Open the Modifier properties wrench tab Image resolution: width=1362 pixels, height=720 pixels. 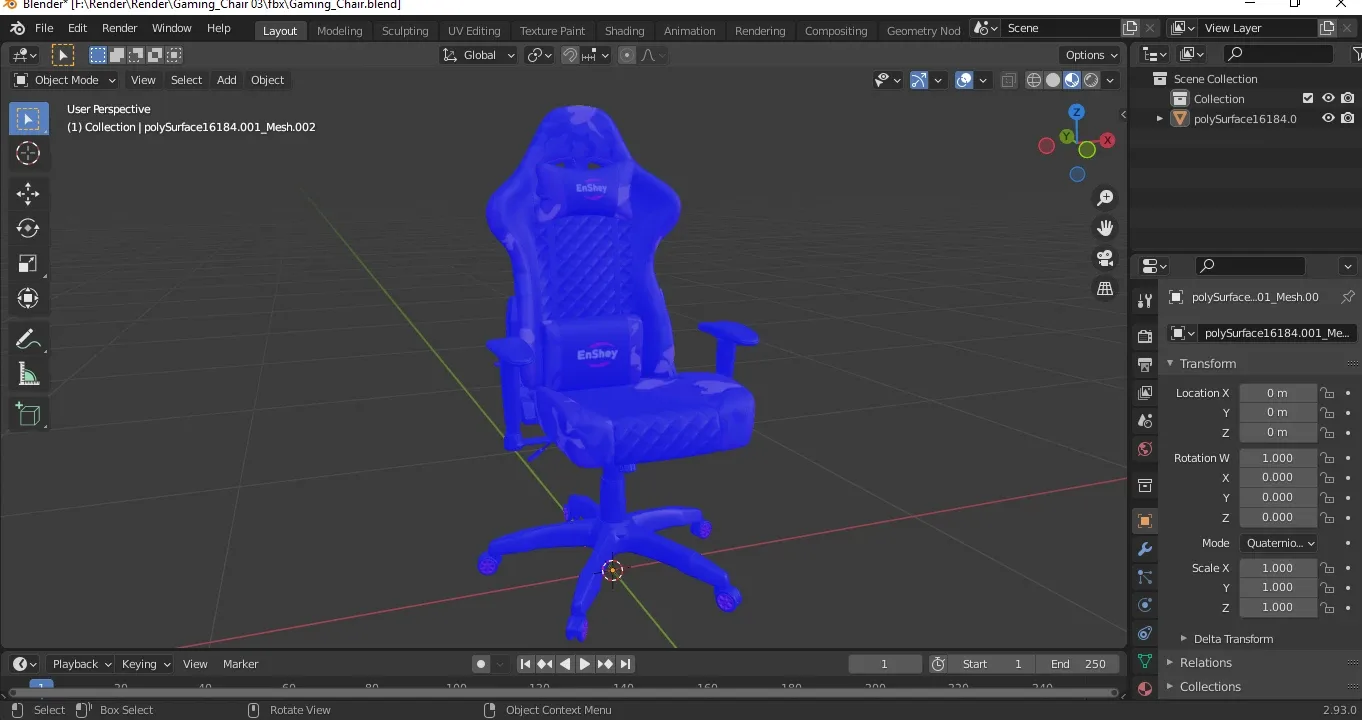(1145, 549)
